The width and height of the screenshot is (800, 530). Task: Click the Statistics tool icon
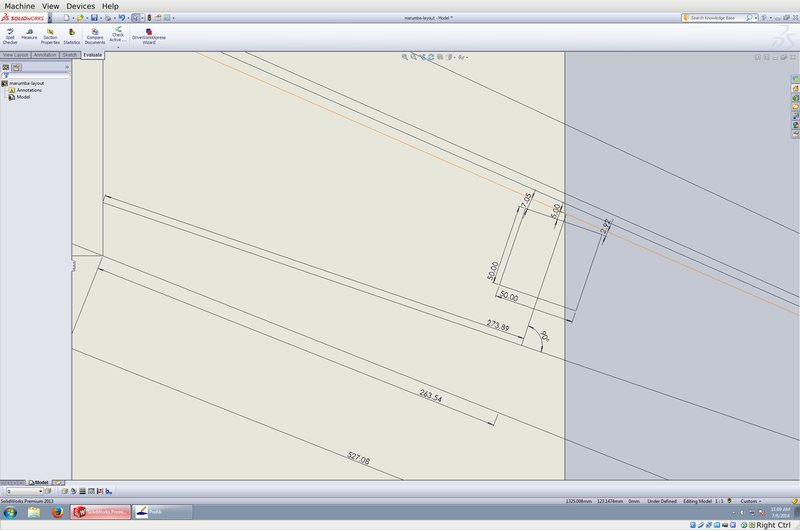tap(72, 35)
